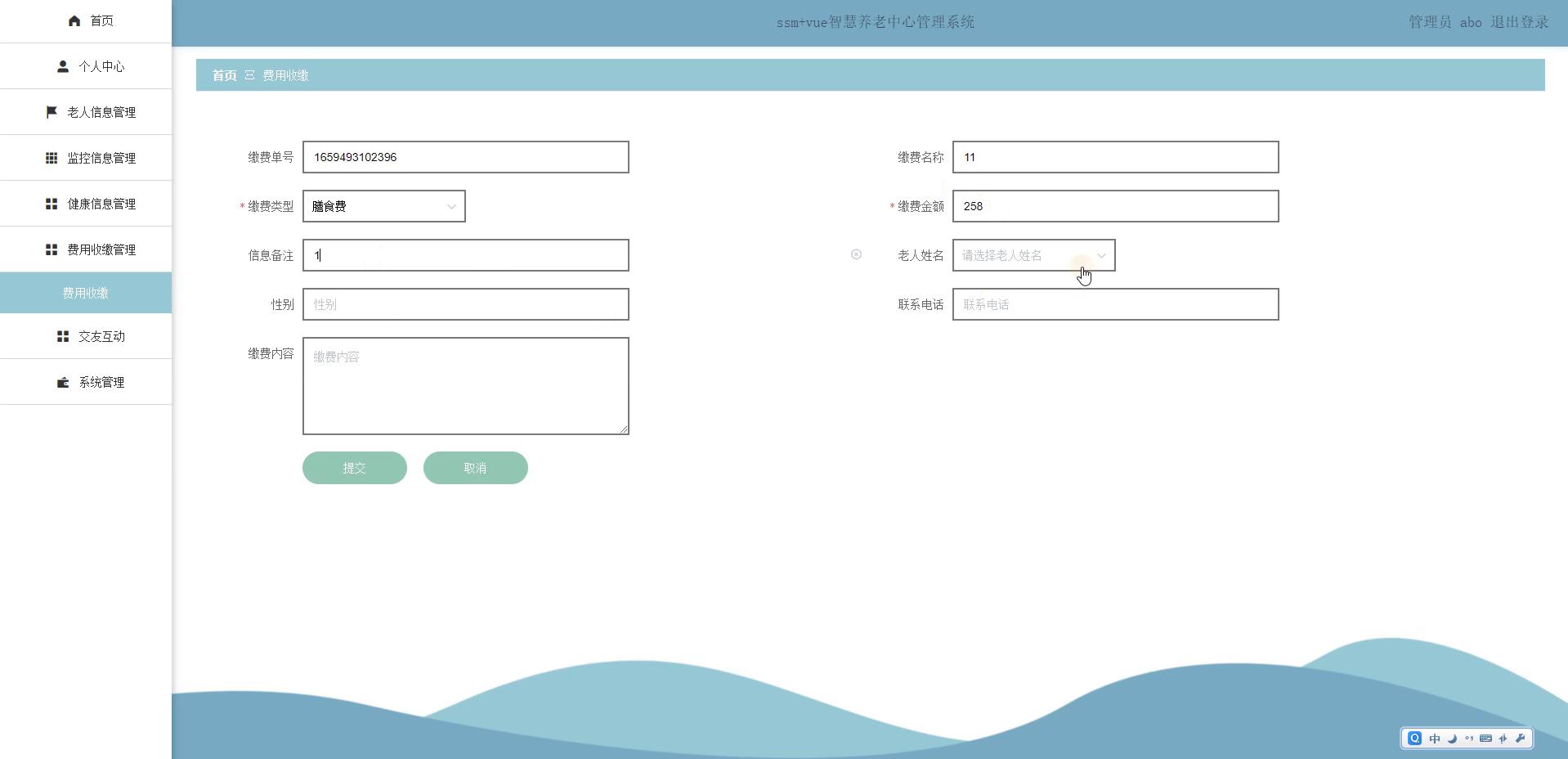Screen dimensions: 1568x759
Task: Click the IME skin icon beside the wrench
Action: (x=1503, y=739)
